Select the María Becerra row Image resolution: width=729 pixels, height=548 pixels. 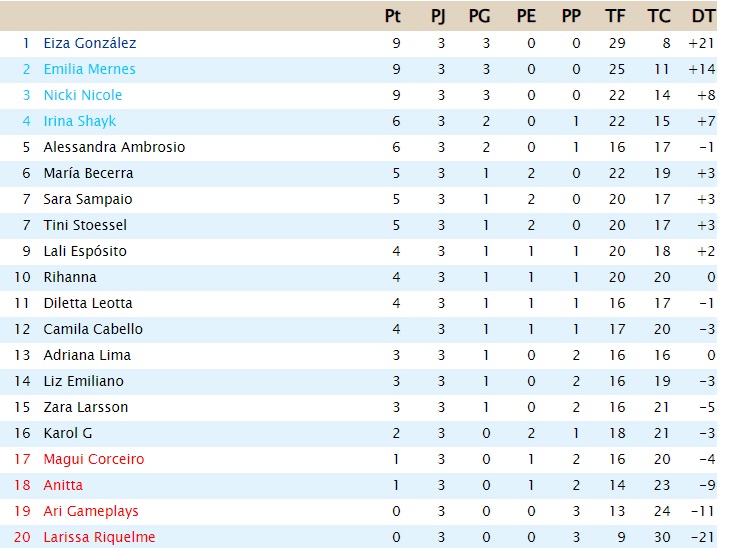pyautogui.click(x=358, y=173)
